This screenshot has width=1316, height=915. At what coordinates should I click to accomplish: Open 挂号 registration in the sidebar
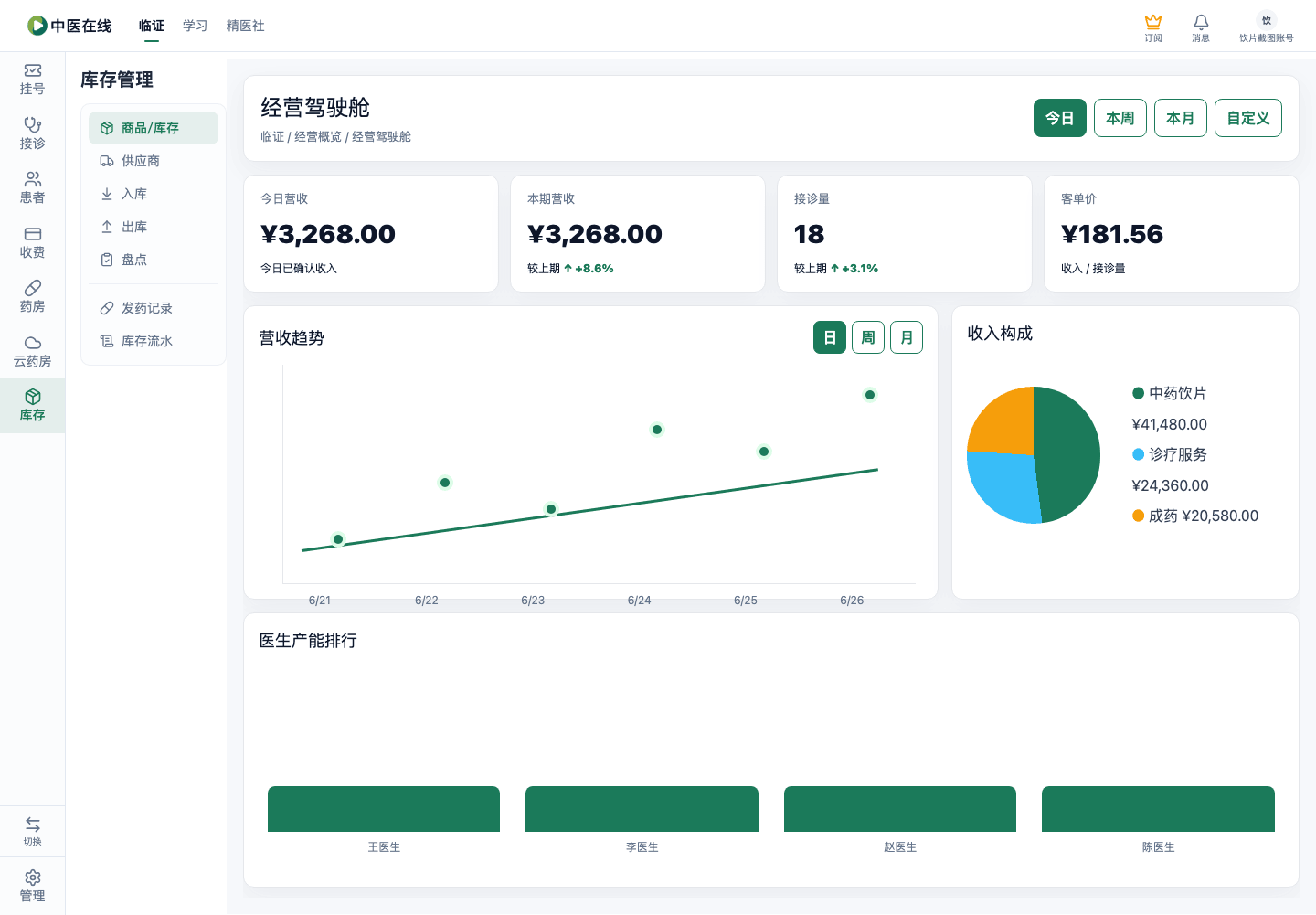32,80
